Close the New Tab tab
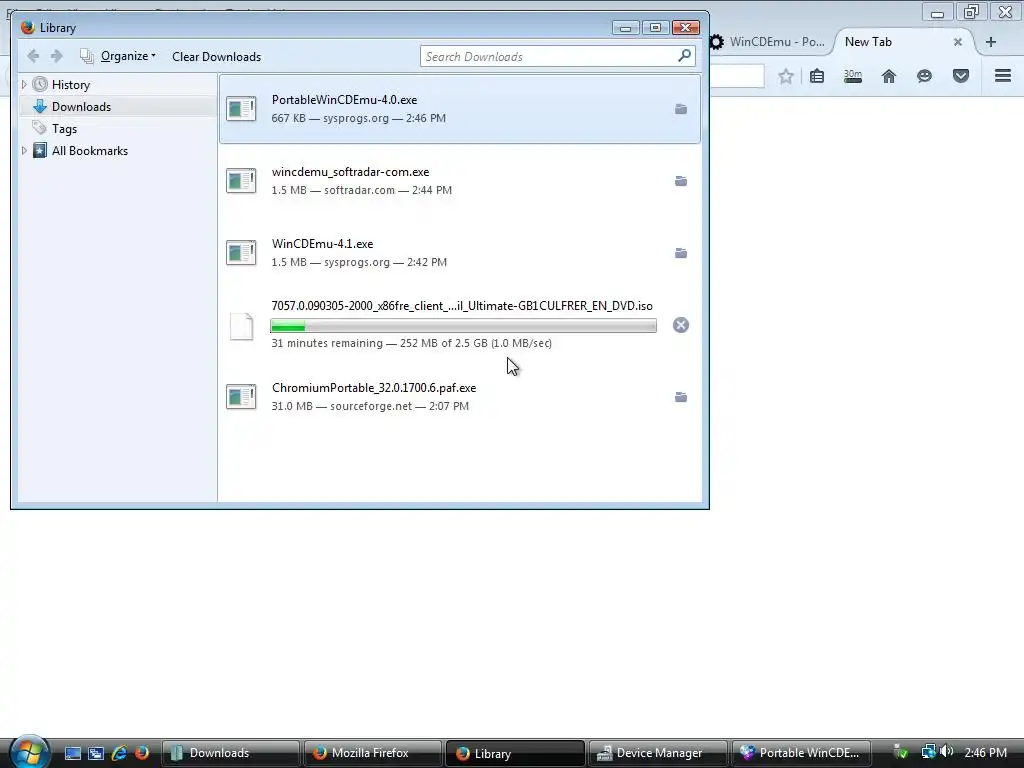The image size is (1024, 768). [957, 42]
